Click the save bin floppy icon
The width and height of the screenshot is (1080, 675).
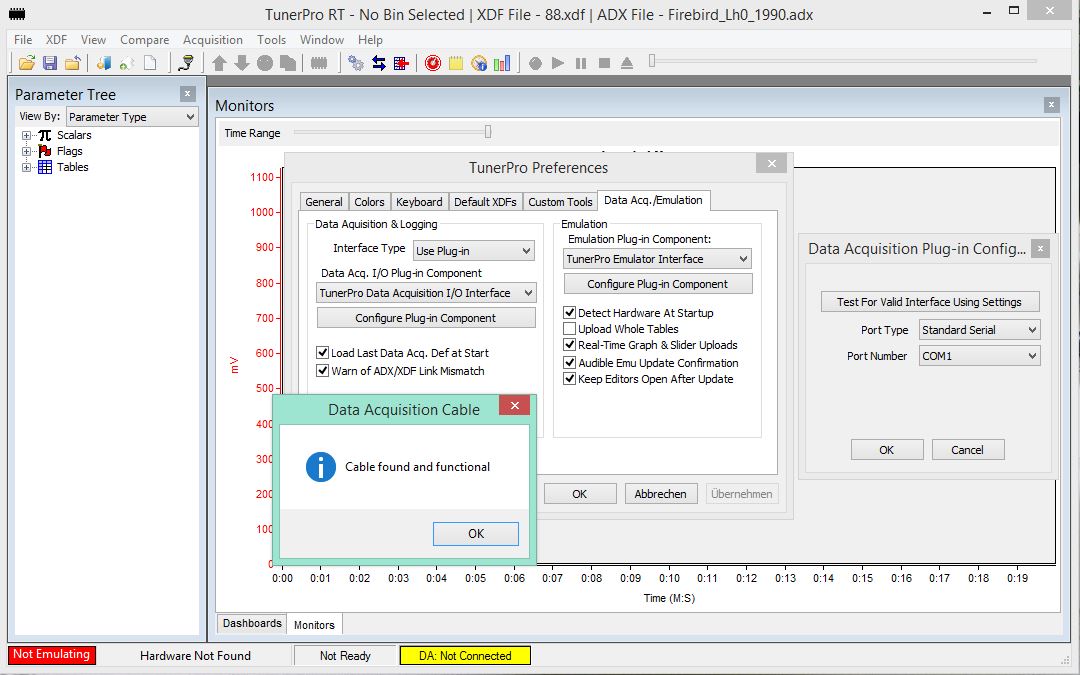pyautogui.click(x=50, y=63)
